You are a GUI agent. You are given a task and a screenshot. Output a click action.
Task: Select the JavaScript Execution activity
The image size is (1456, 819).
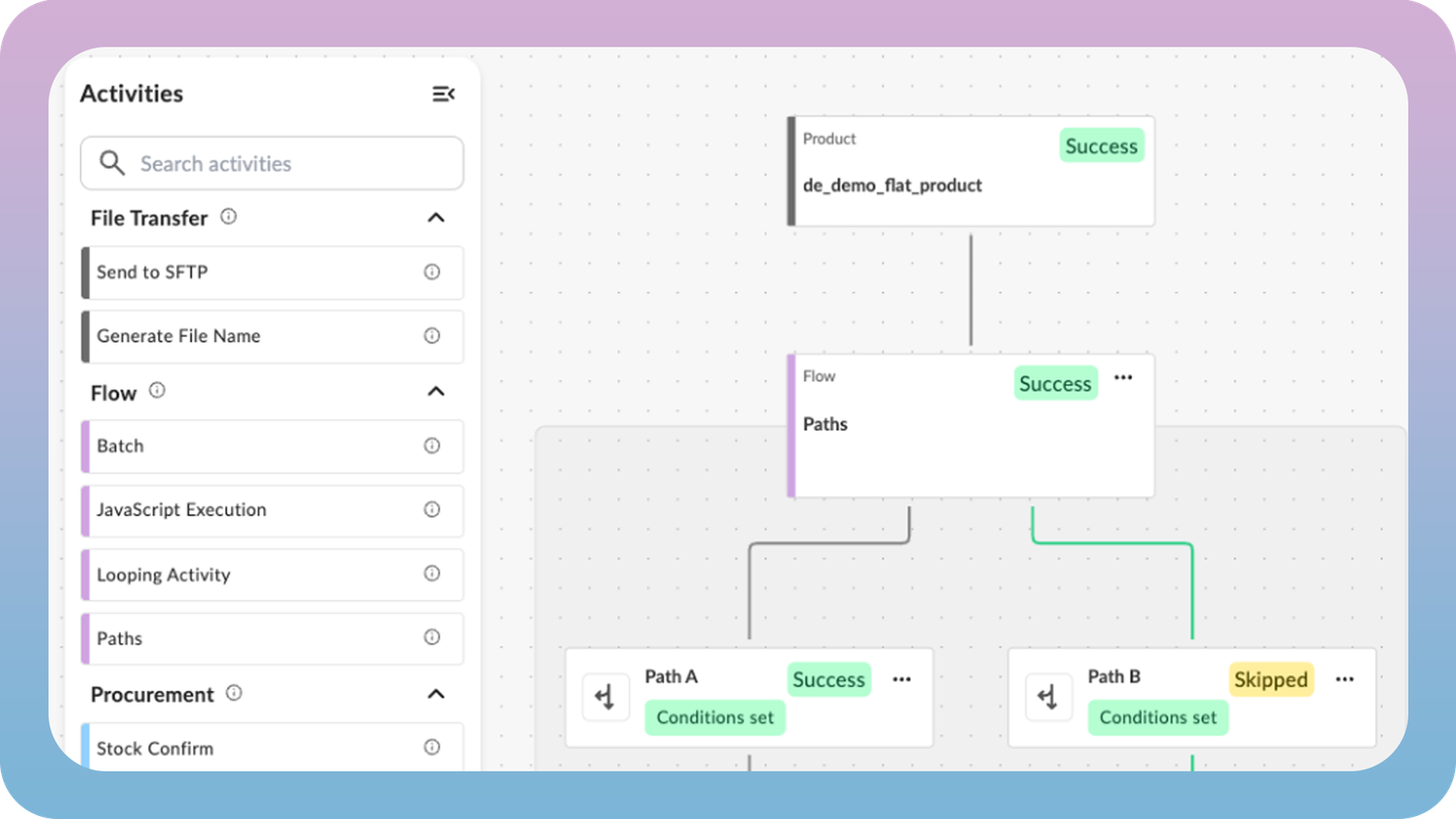[272, 510]
